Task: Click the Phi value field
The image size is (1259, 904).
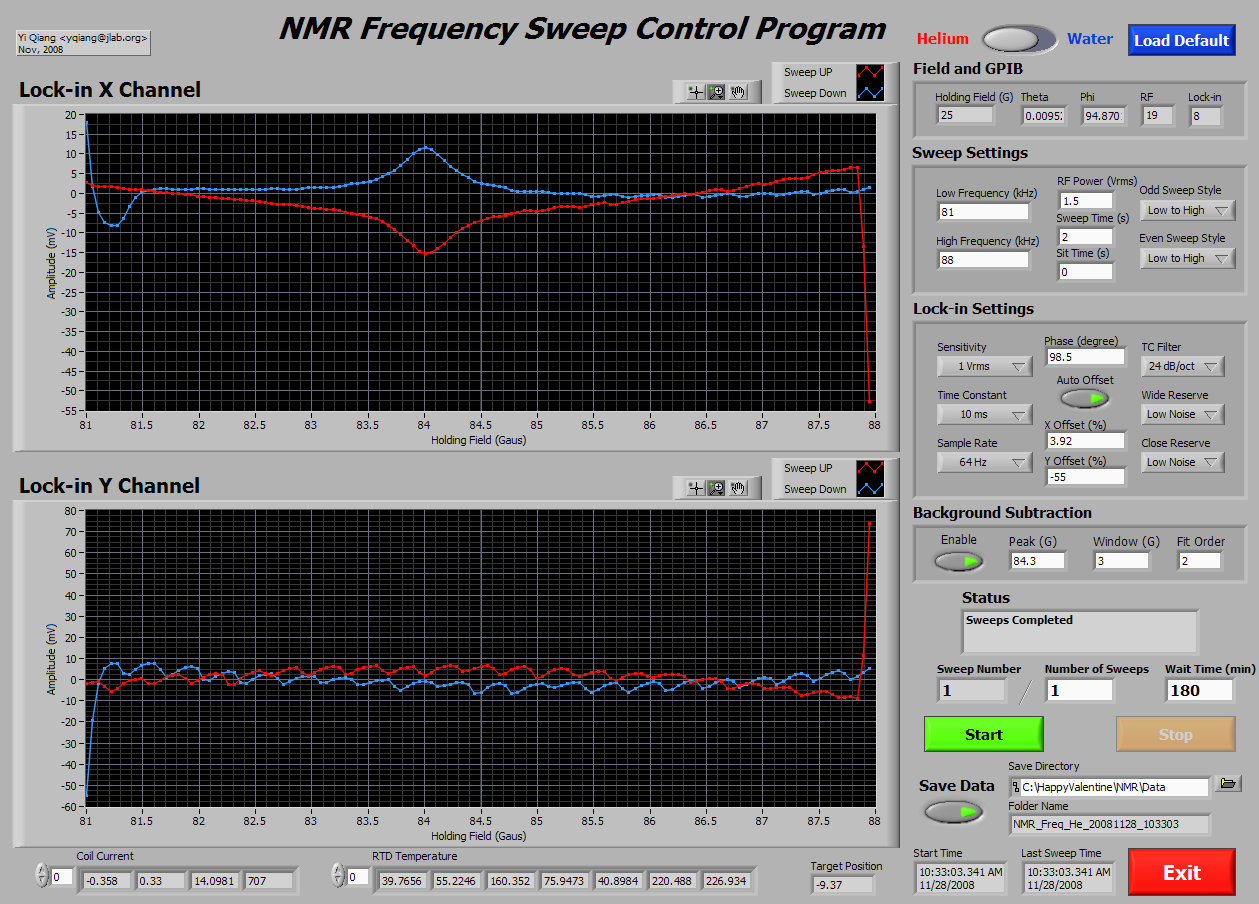Action: click(x=1103, y=115)
